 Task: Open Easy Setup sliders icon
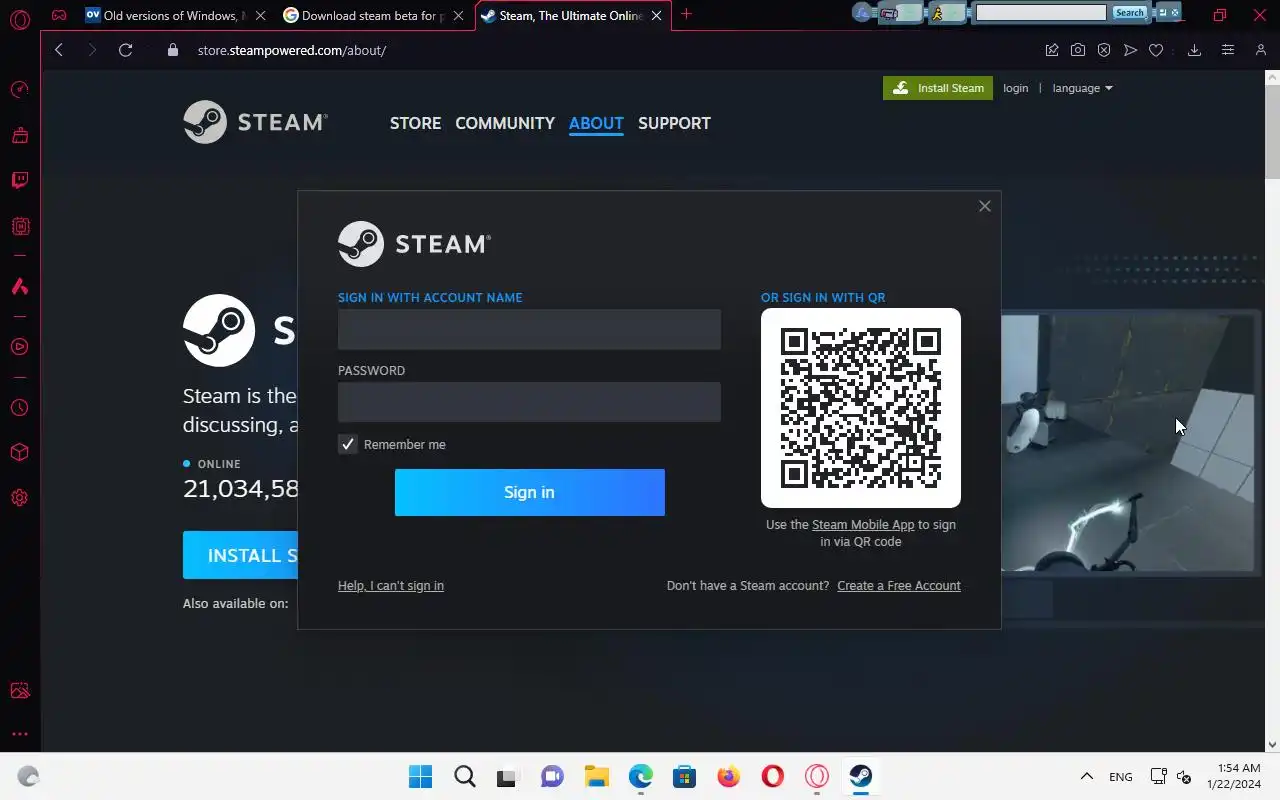1228,50
